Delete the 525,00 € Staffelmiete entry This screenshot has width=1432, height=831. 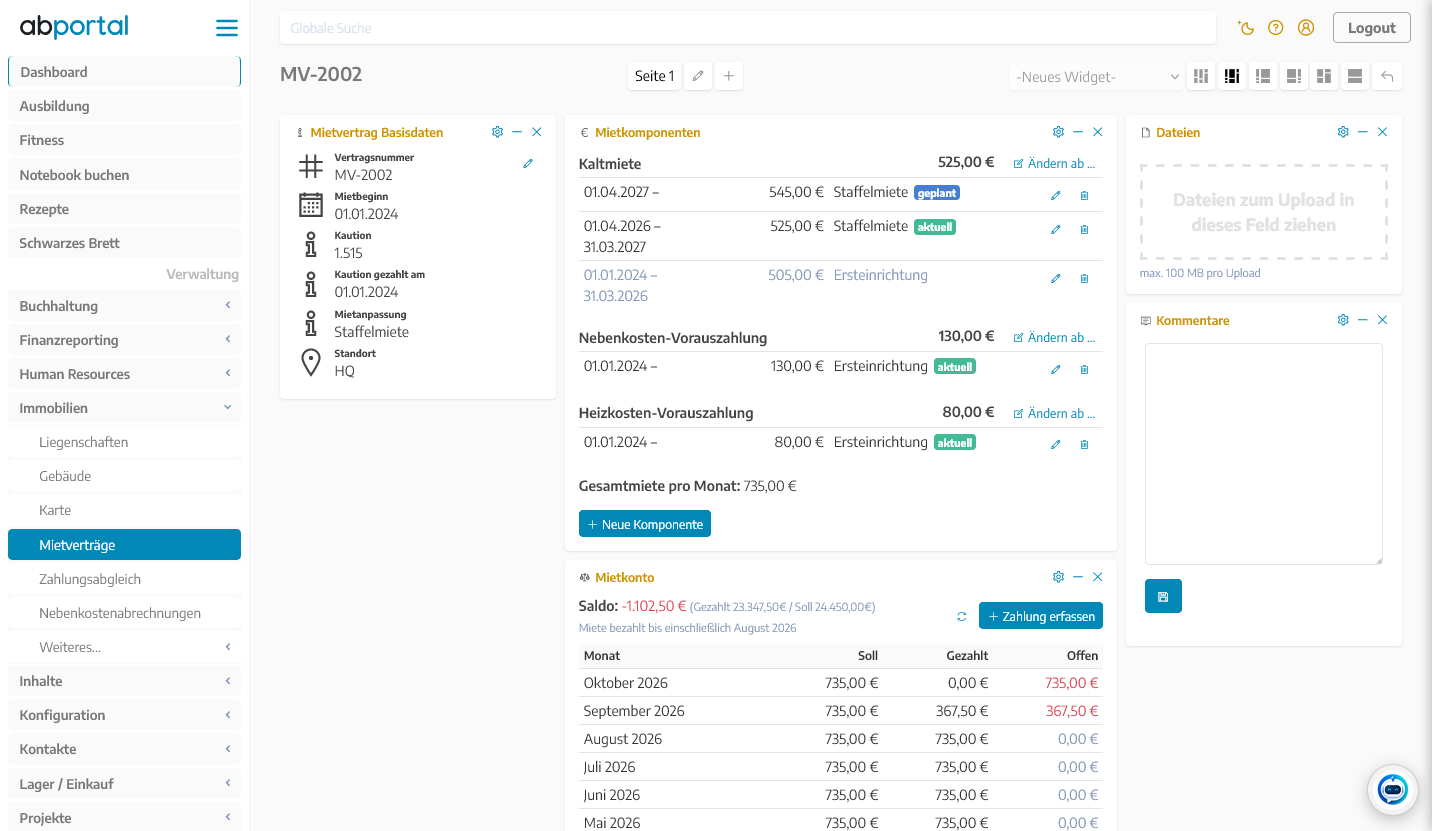(1084, 230)
